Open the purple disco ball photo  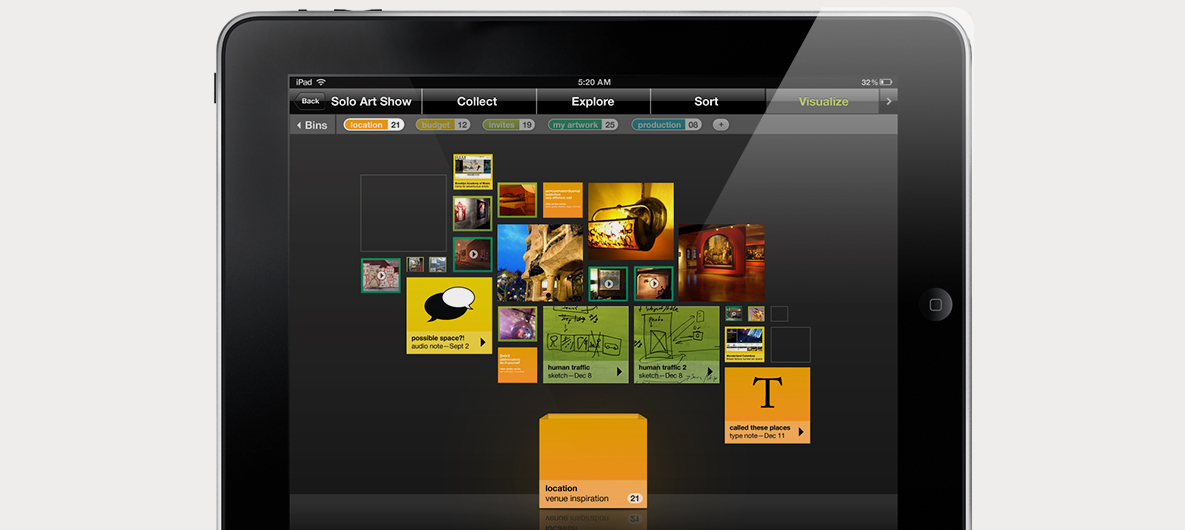coord(517,324)
